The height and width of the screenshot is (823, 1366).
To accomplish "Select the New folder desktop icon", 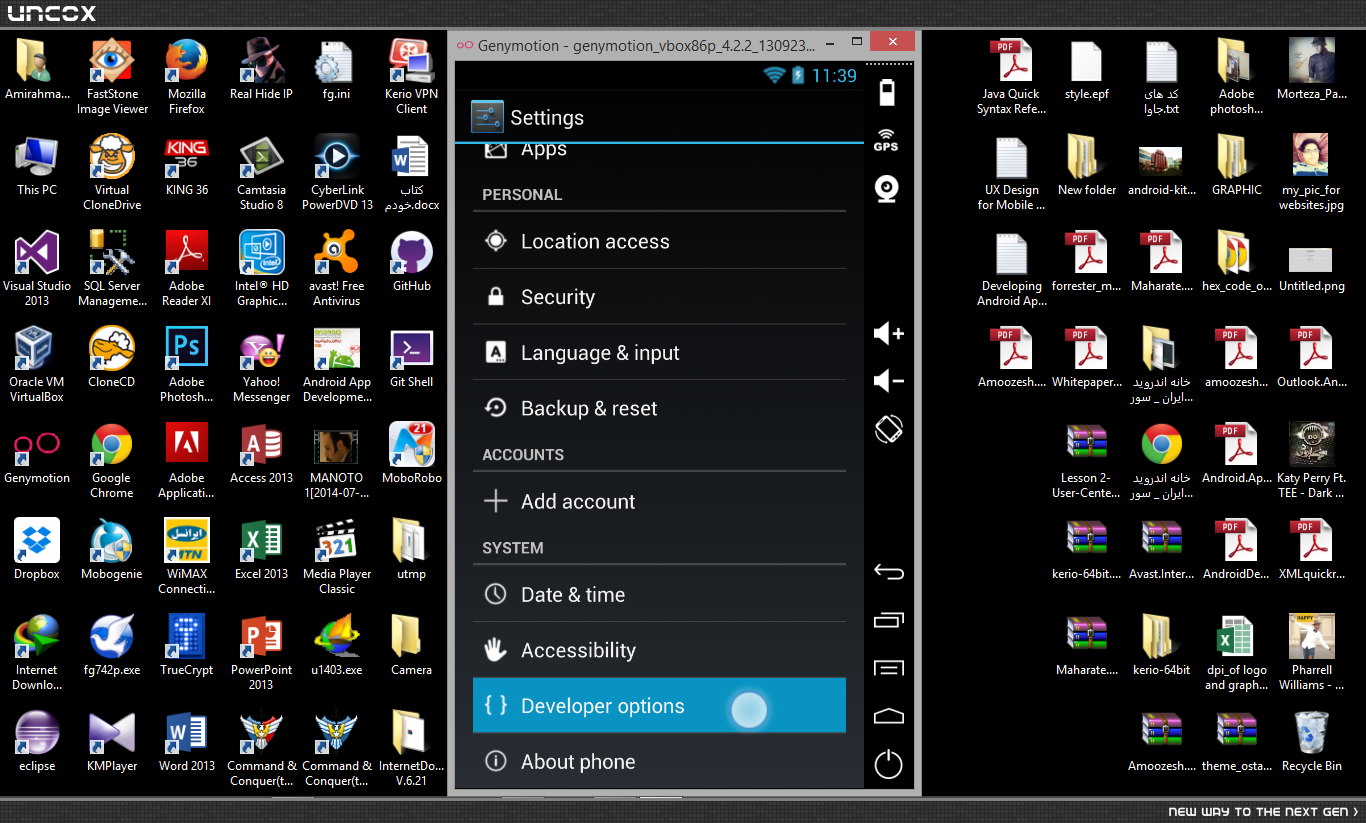I will [1087, 166].
